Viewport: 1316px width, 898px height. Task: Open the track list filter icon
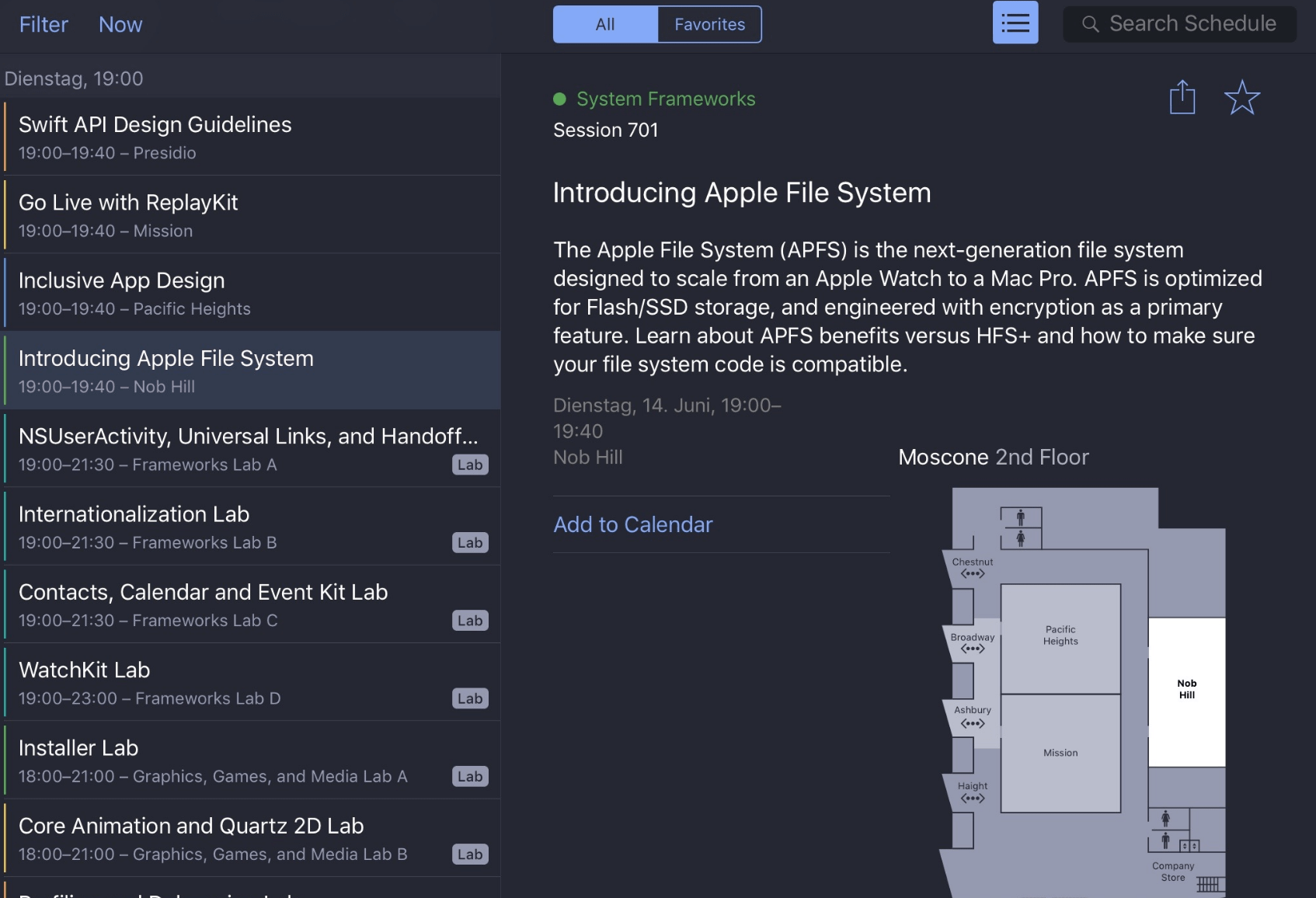[1015, 23]
